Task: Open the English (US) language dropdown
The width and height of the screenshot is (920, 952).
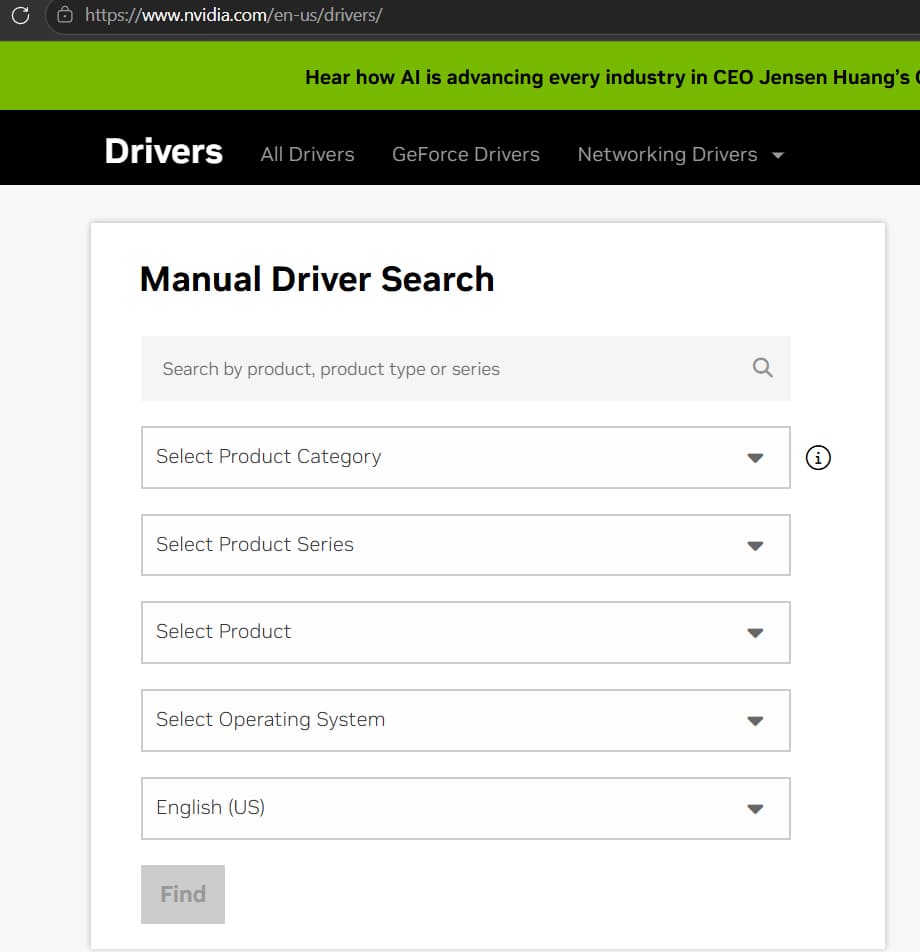Action: coord(466,808)
